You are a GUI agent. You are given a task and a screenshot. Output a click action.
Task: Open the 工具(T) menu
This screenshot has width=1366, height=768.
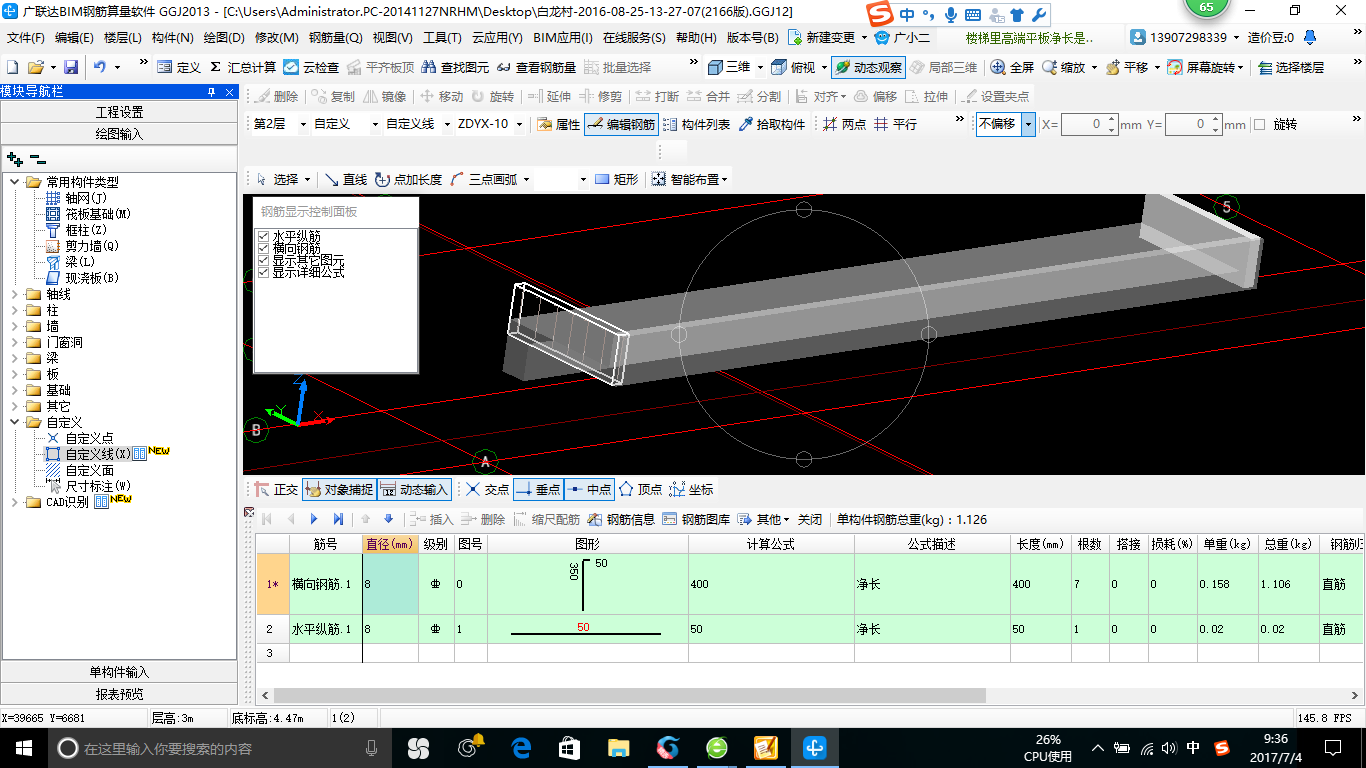[442, 38]
